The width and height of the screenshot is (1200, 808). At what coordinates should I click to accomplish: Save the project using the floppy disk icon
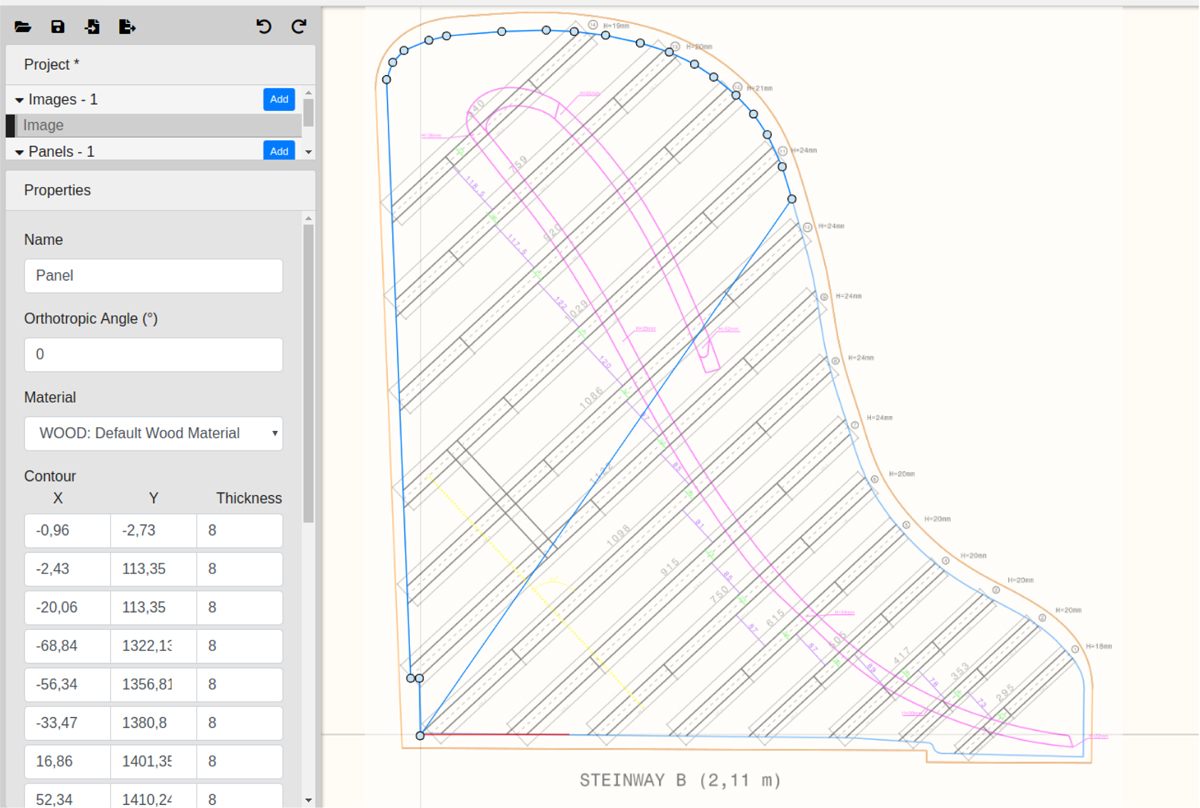point(58,27)
